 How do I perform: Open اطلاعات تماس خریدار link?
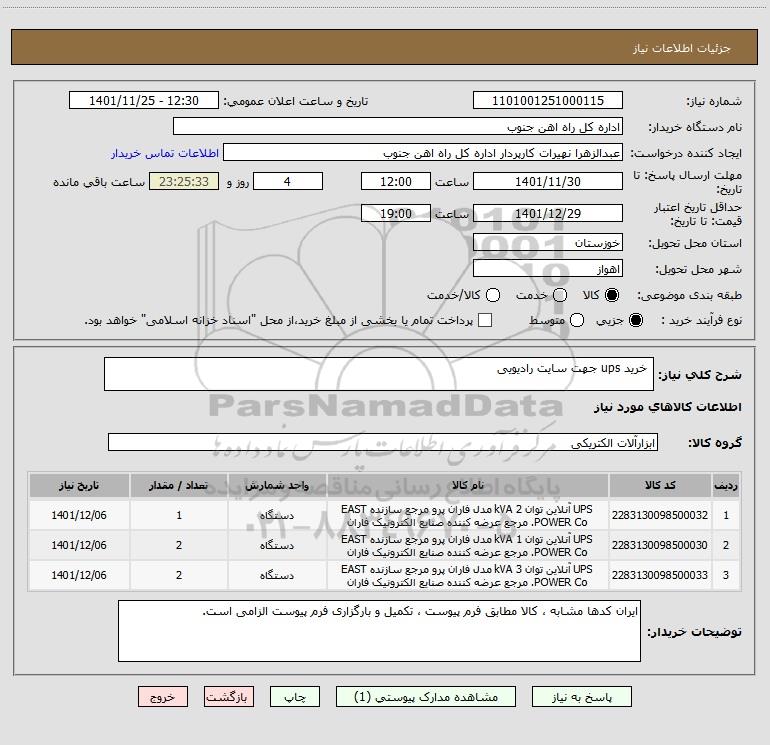165,153
